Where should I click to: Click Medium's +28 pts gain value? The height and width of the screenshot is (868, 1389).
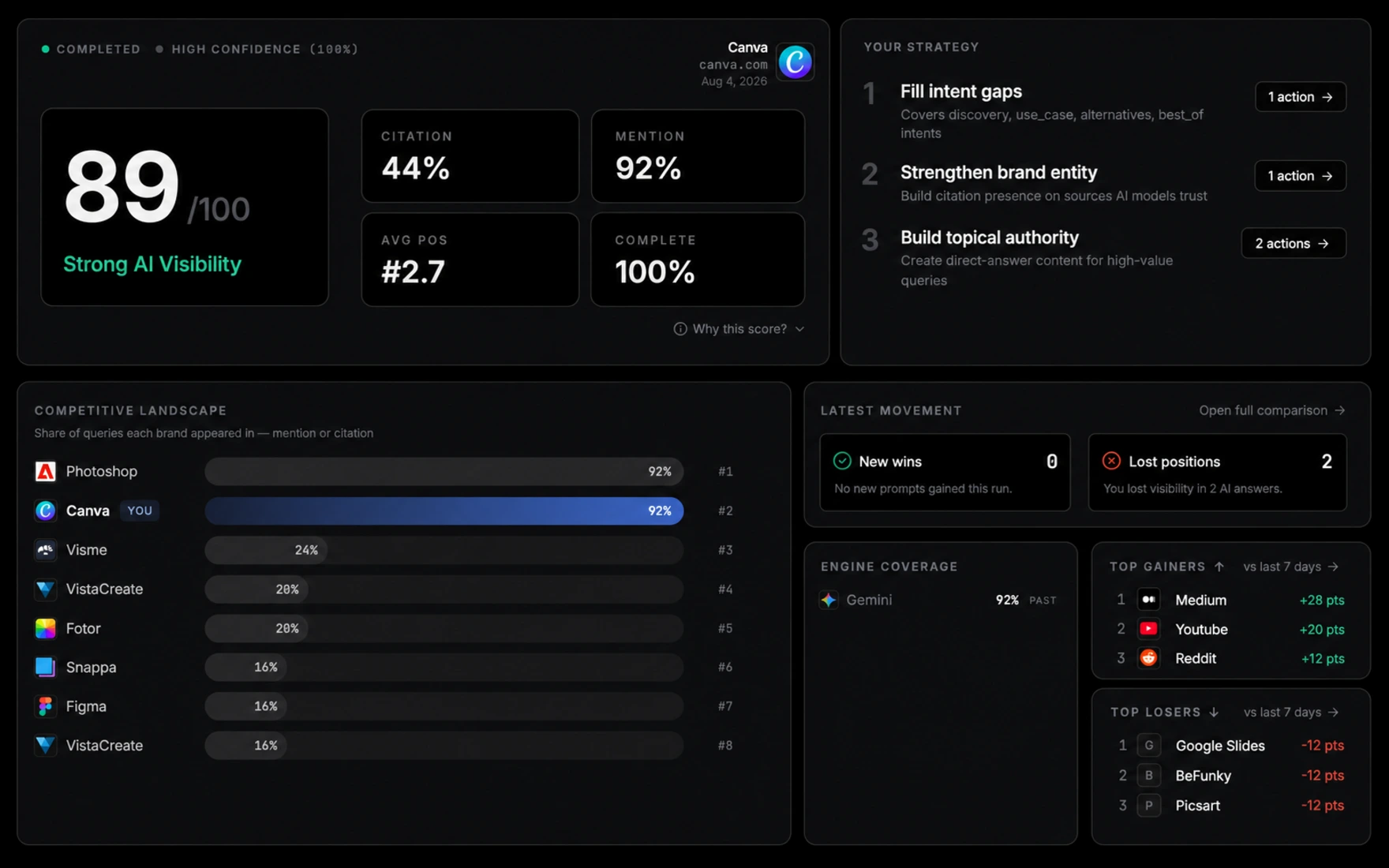[x=1322, y=600]
